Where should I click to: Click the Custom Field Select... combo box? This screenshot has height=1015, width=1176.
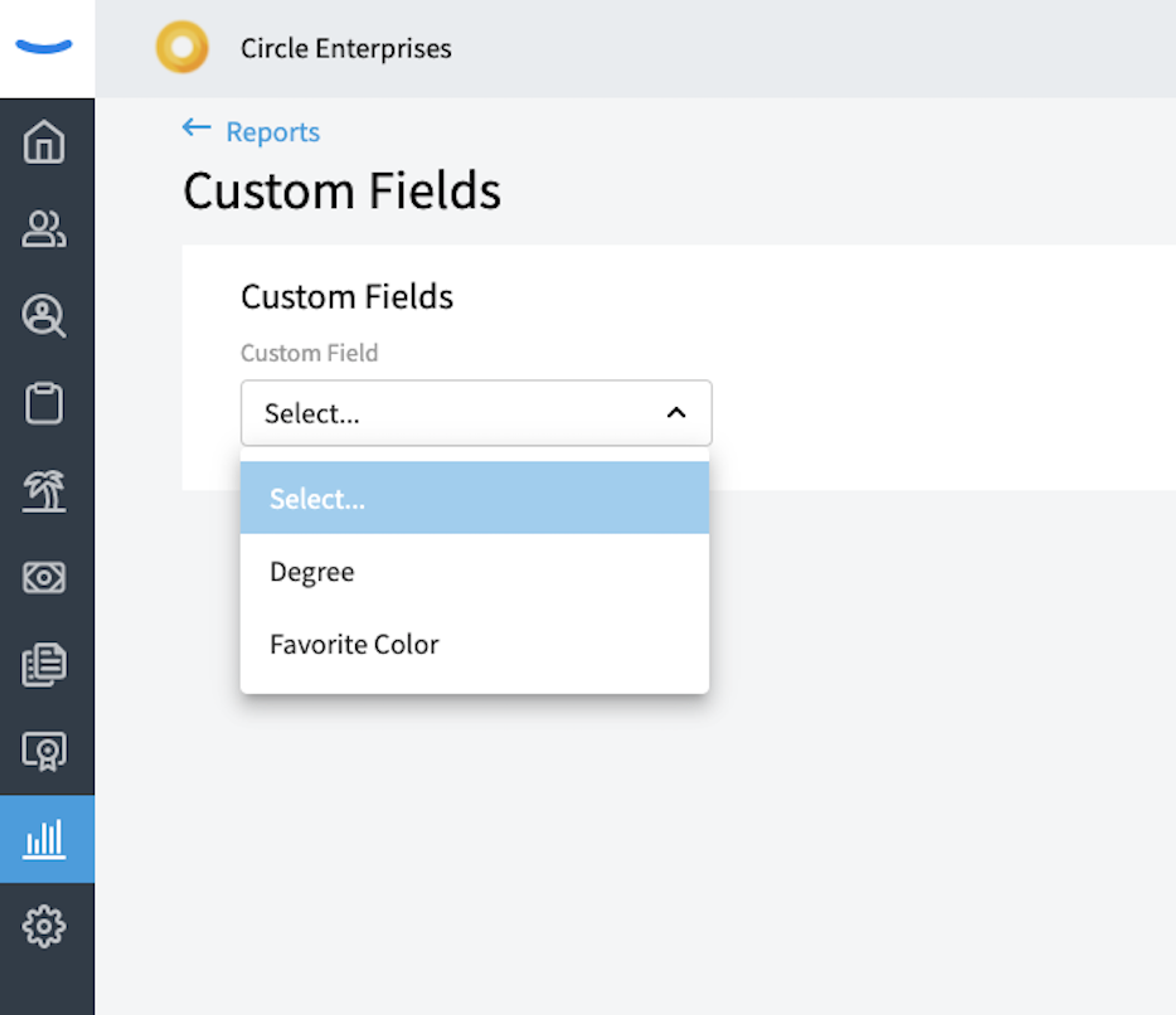click(x=476, y=413)
